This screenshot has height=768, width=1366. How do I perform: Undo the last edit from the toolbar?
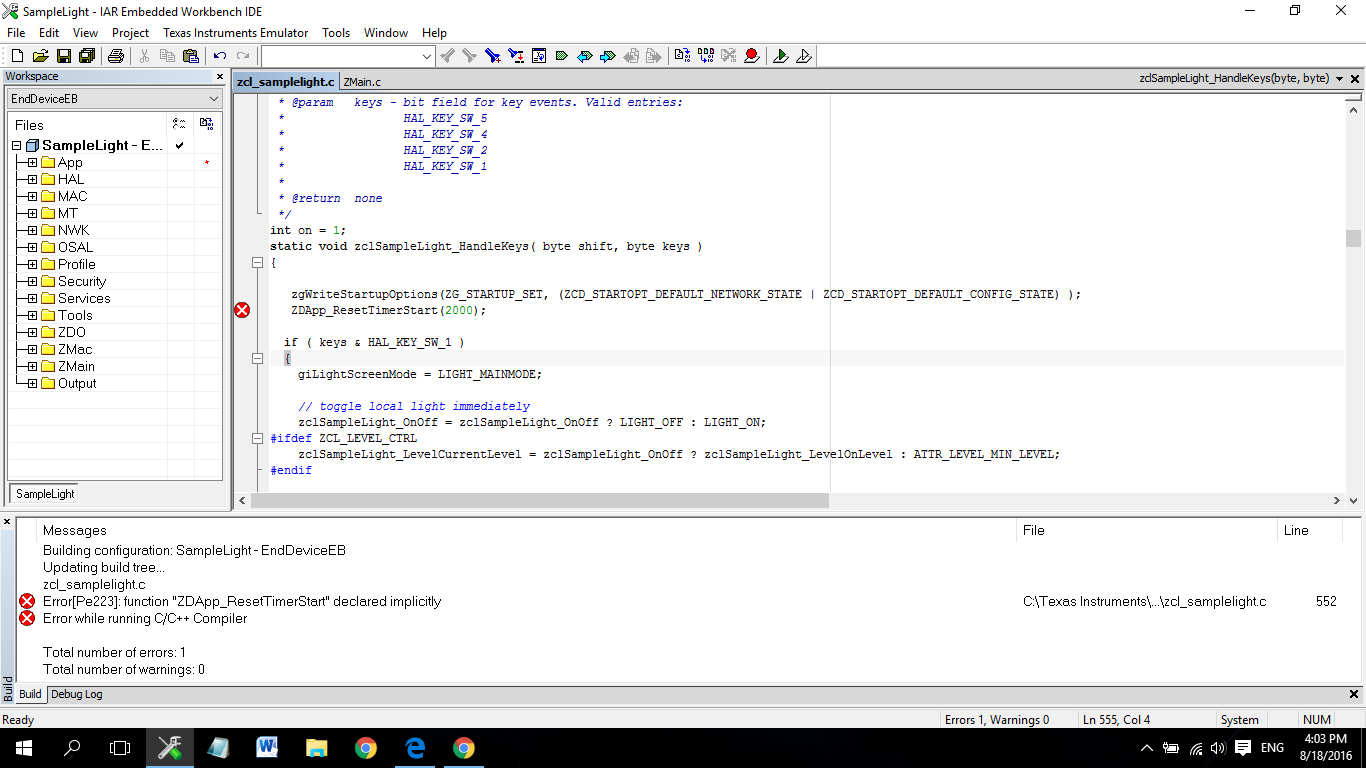(x=220, y=56)
